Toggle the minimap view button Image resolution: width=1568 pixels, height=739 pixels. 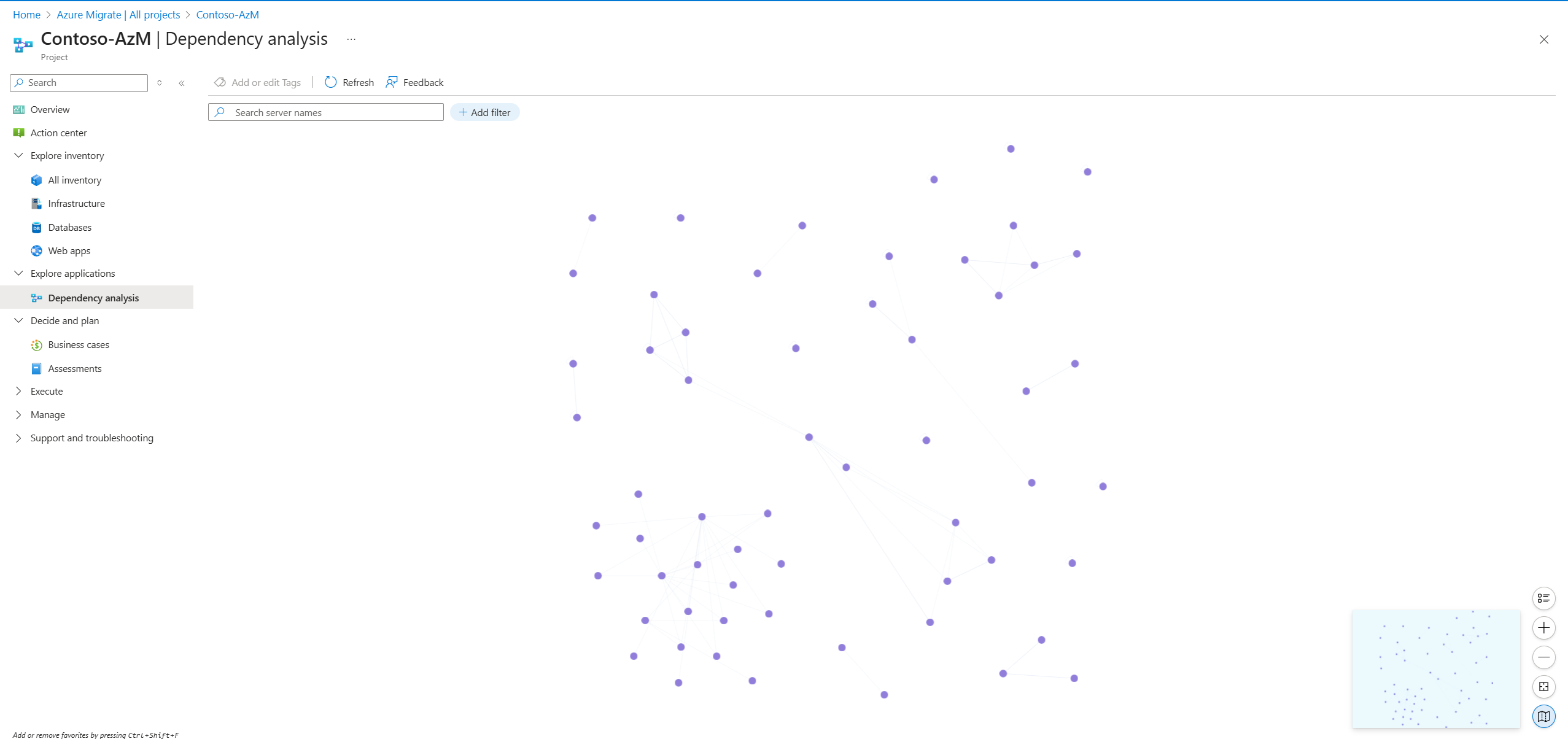[x=1543, y=716]
